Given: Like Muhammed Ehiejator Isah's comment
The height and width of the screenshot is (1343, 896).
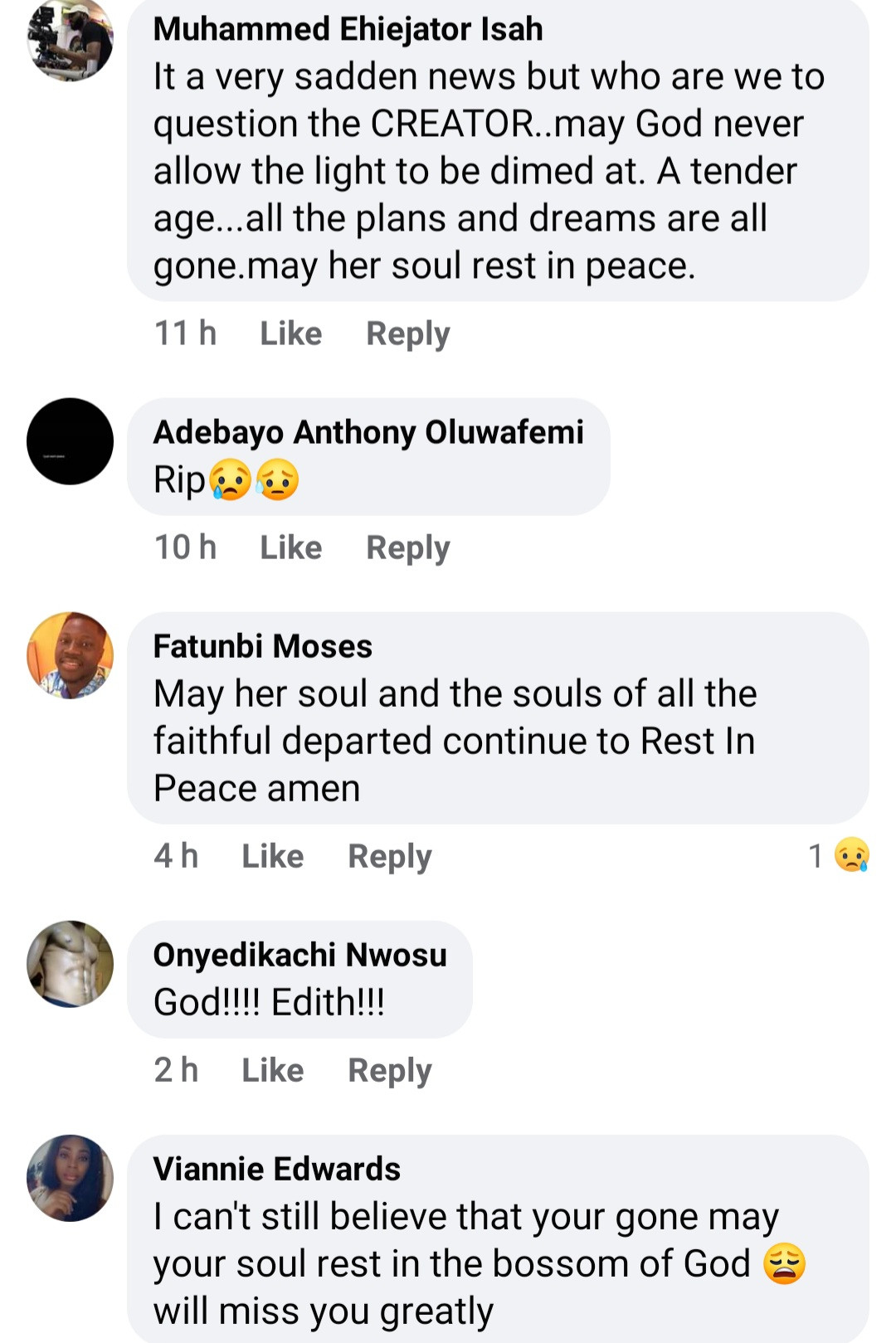Looking at the screenshot, I should (x=290, y=333).
